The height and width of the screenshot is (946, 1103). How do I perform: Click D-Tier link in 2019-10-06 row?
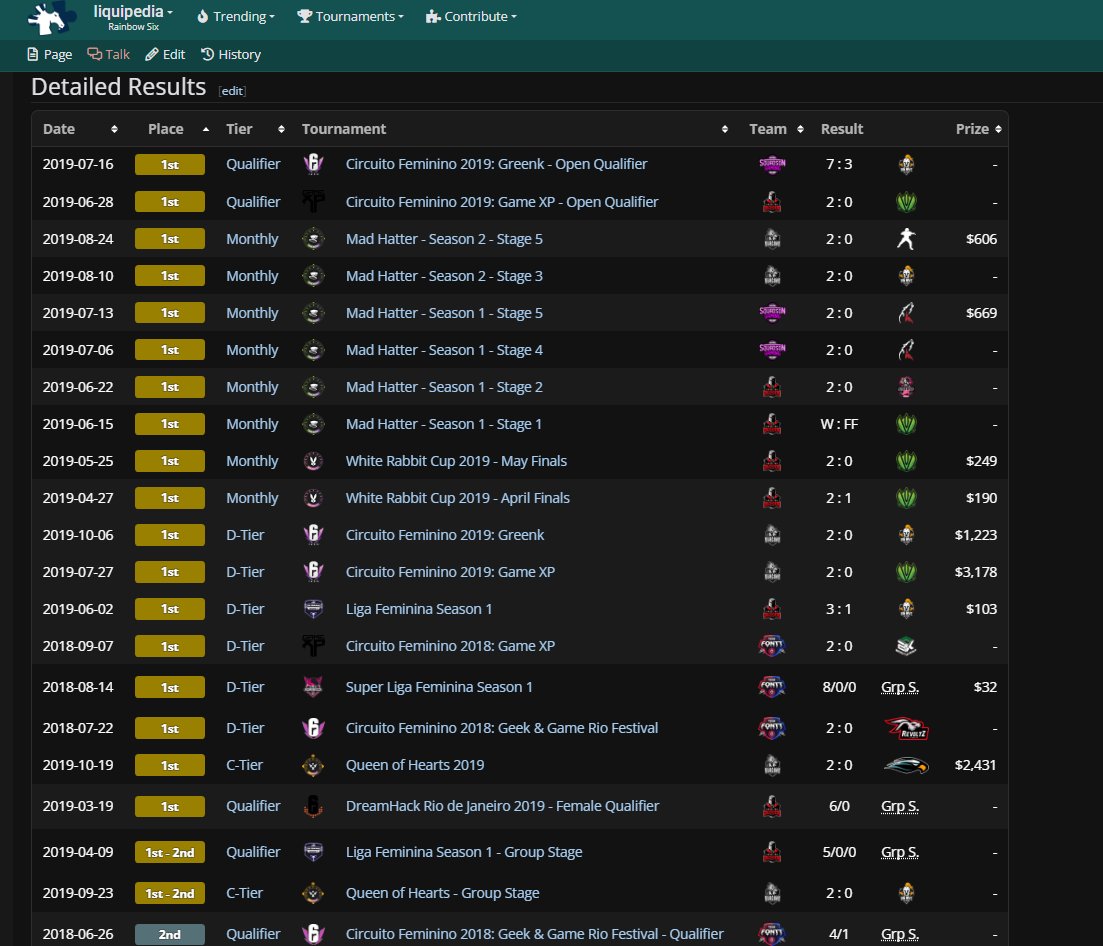tap(245, 535)
